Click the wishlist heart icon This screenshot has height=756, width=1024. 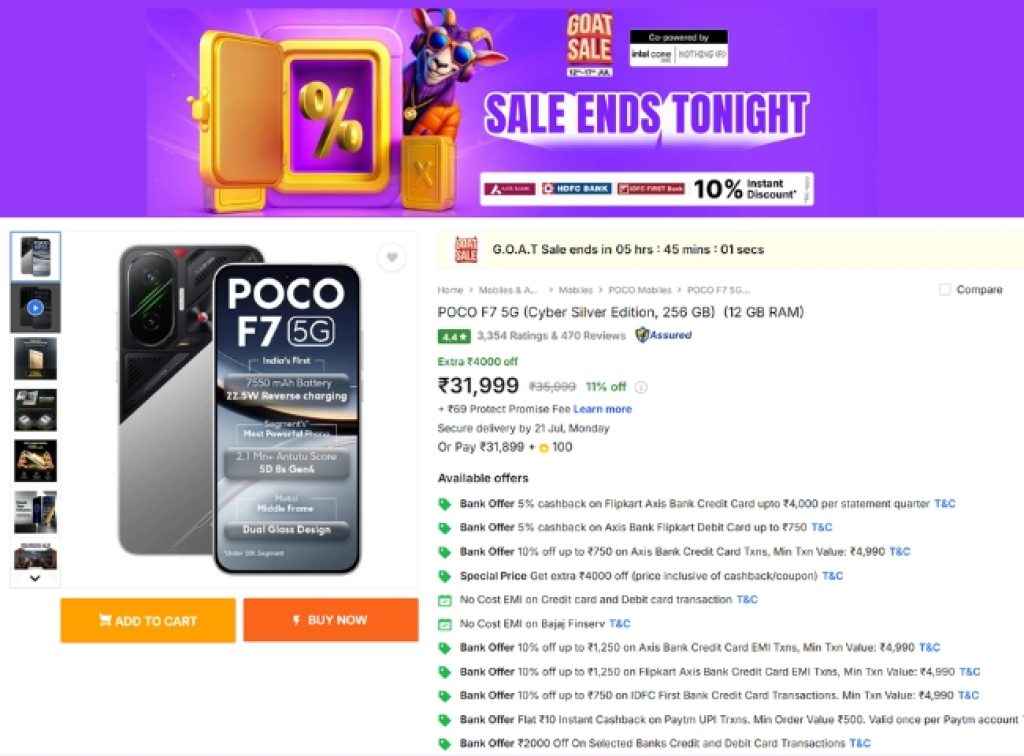(x=391, y=258)
